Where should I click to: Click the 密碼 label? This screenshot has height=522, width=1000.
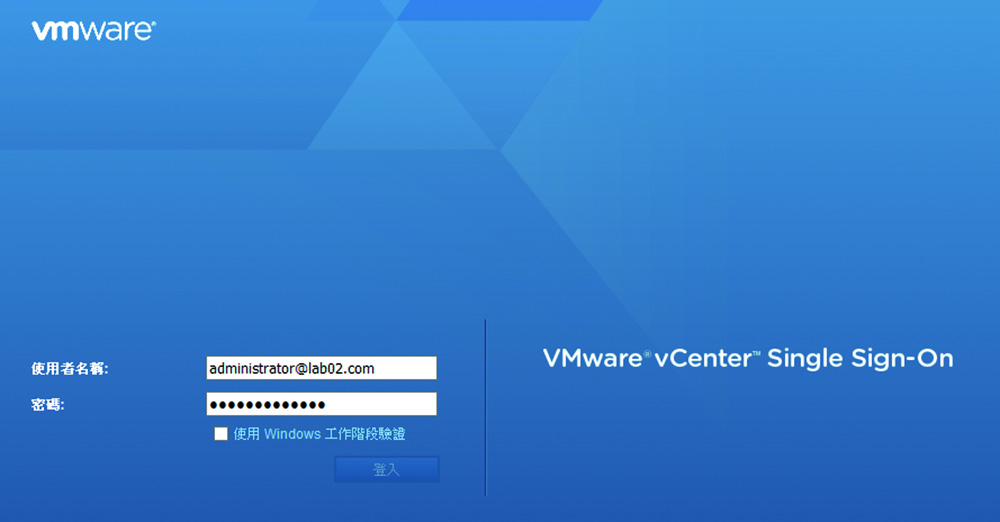tap(48, 404)
